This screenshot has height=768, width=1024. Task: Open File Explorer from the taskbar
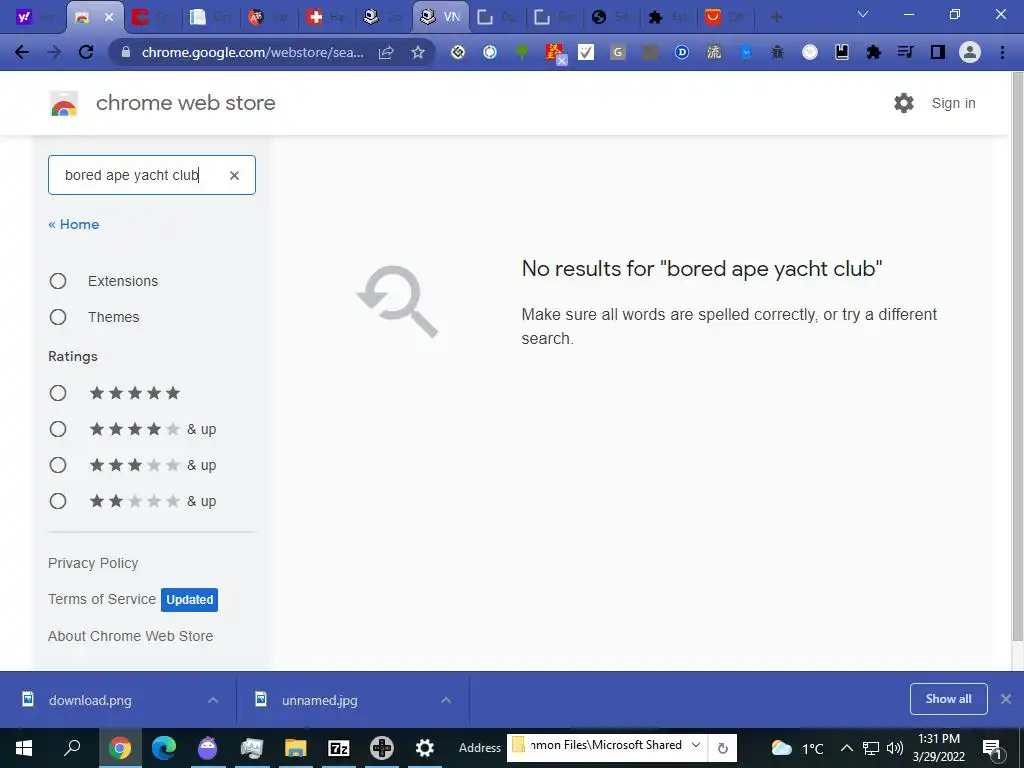pyautogui.click(x=295, y=748)
